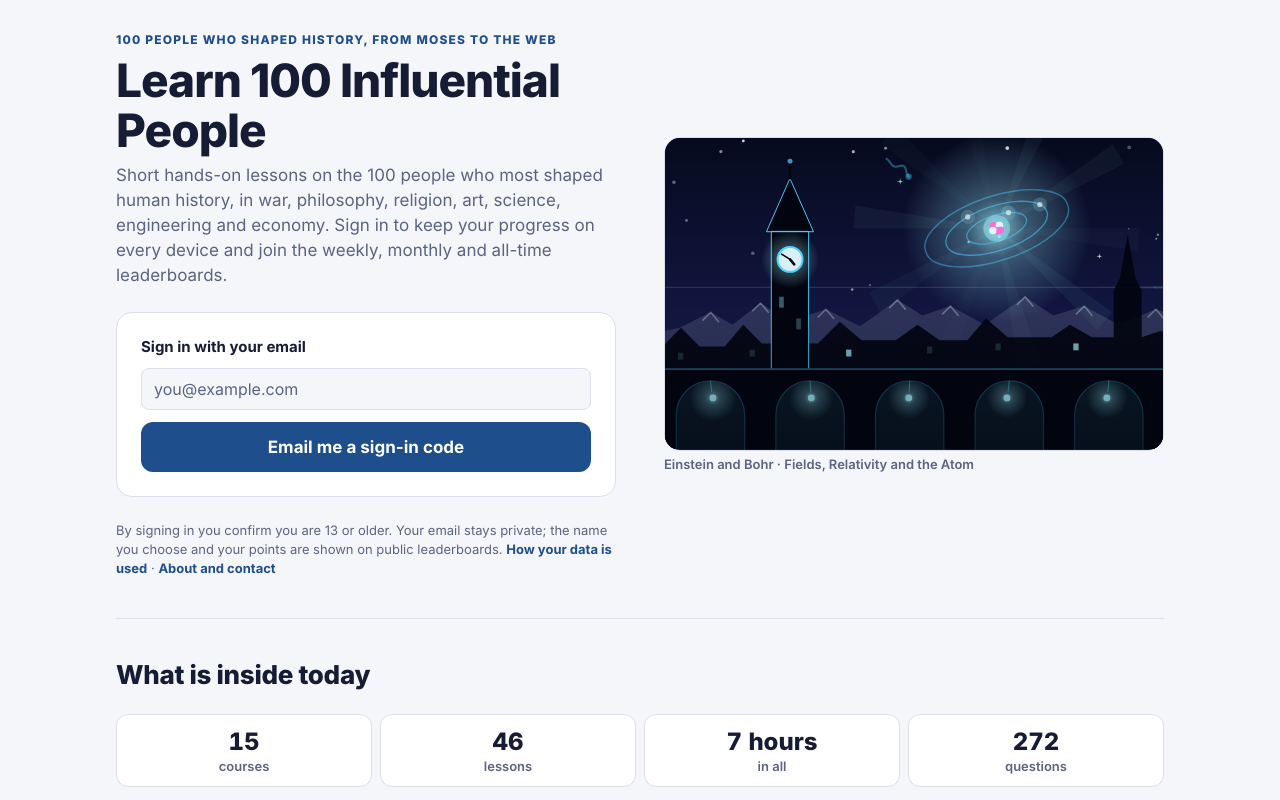The image size is (1280, 800).
Task: Click the 'Learn 100 Influential People' heading
Action: click(338, 106)
